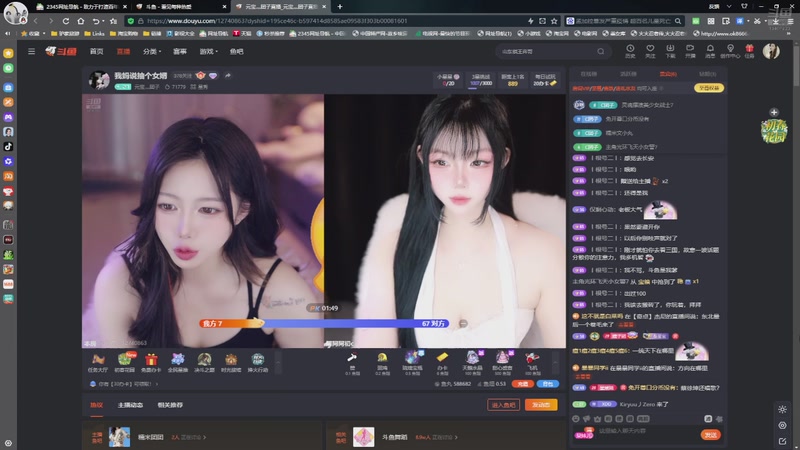Open the 收藏 bookmarks folder dropdown
This screenshot has width=800, height=450.
pos(33,34)
